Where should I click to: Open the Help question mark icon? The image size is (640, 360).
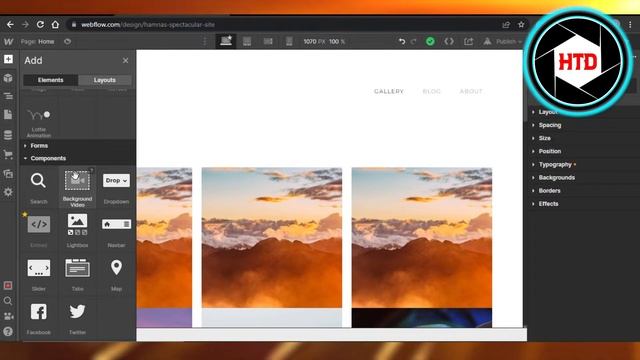[8, 331]
